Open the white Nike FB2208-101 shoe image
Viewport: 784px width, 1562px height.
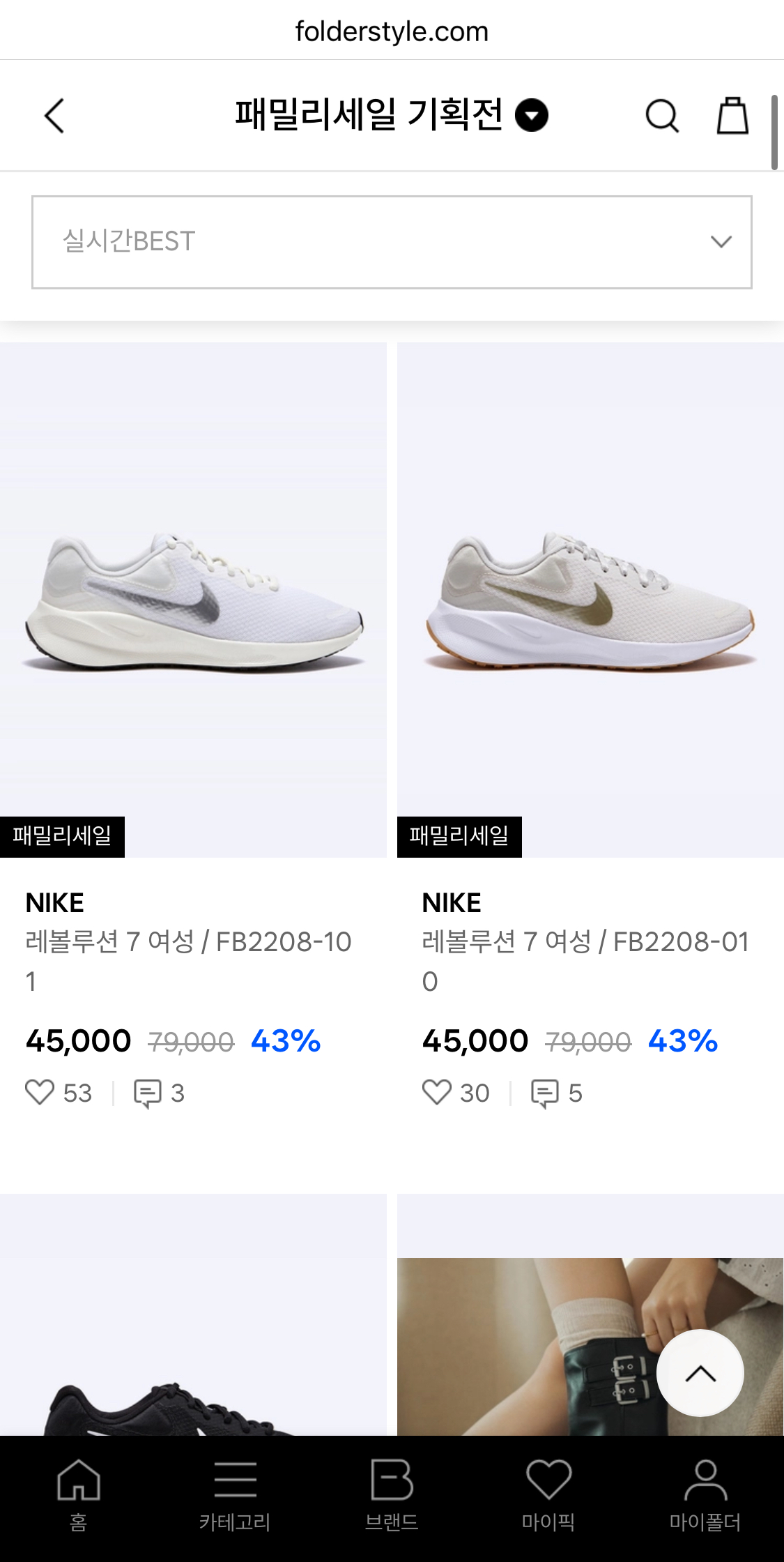[193, 600]
